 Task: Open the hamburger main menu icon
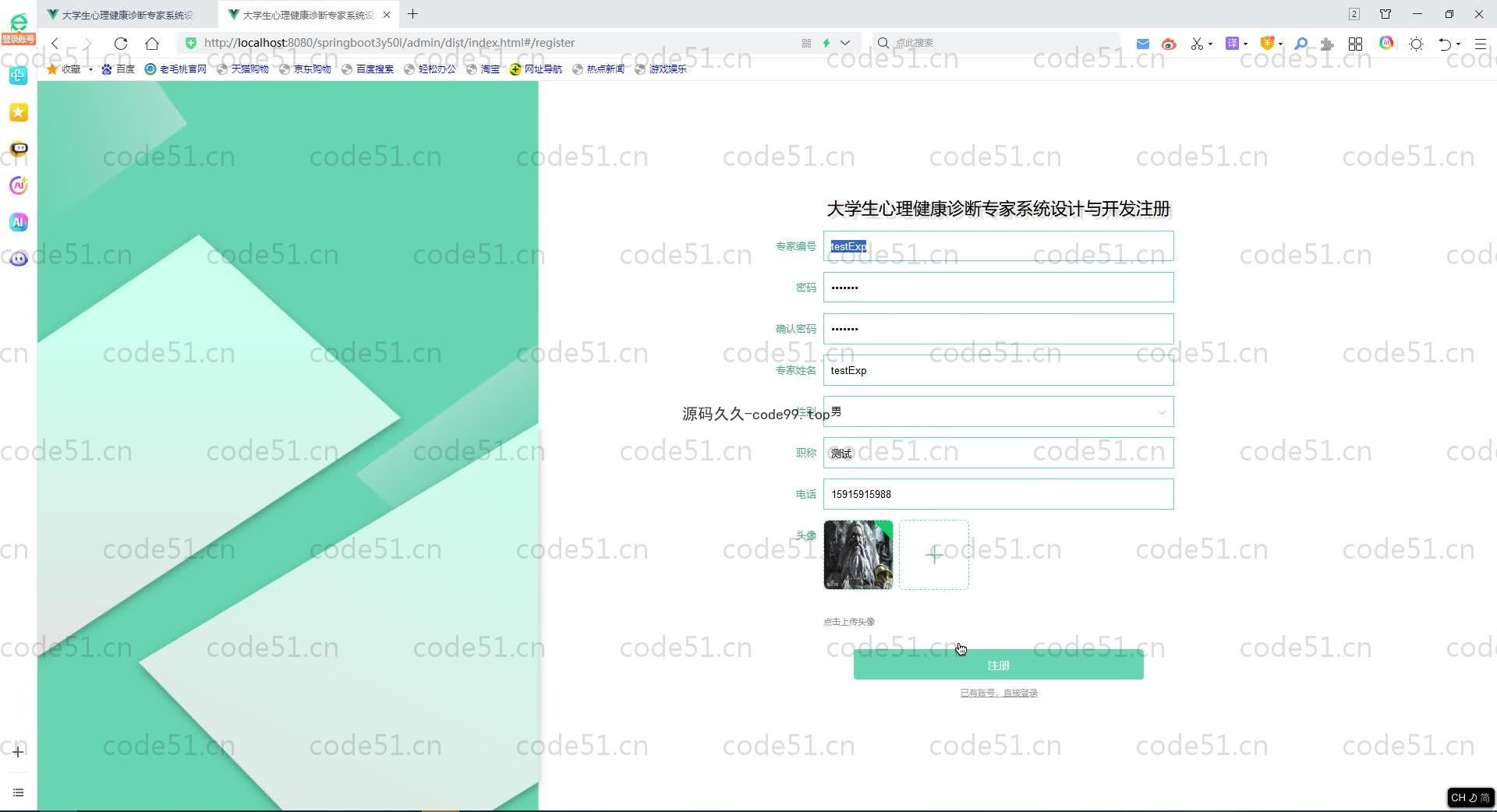pyautogui.click(x=1481, y=44)
